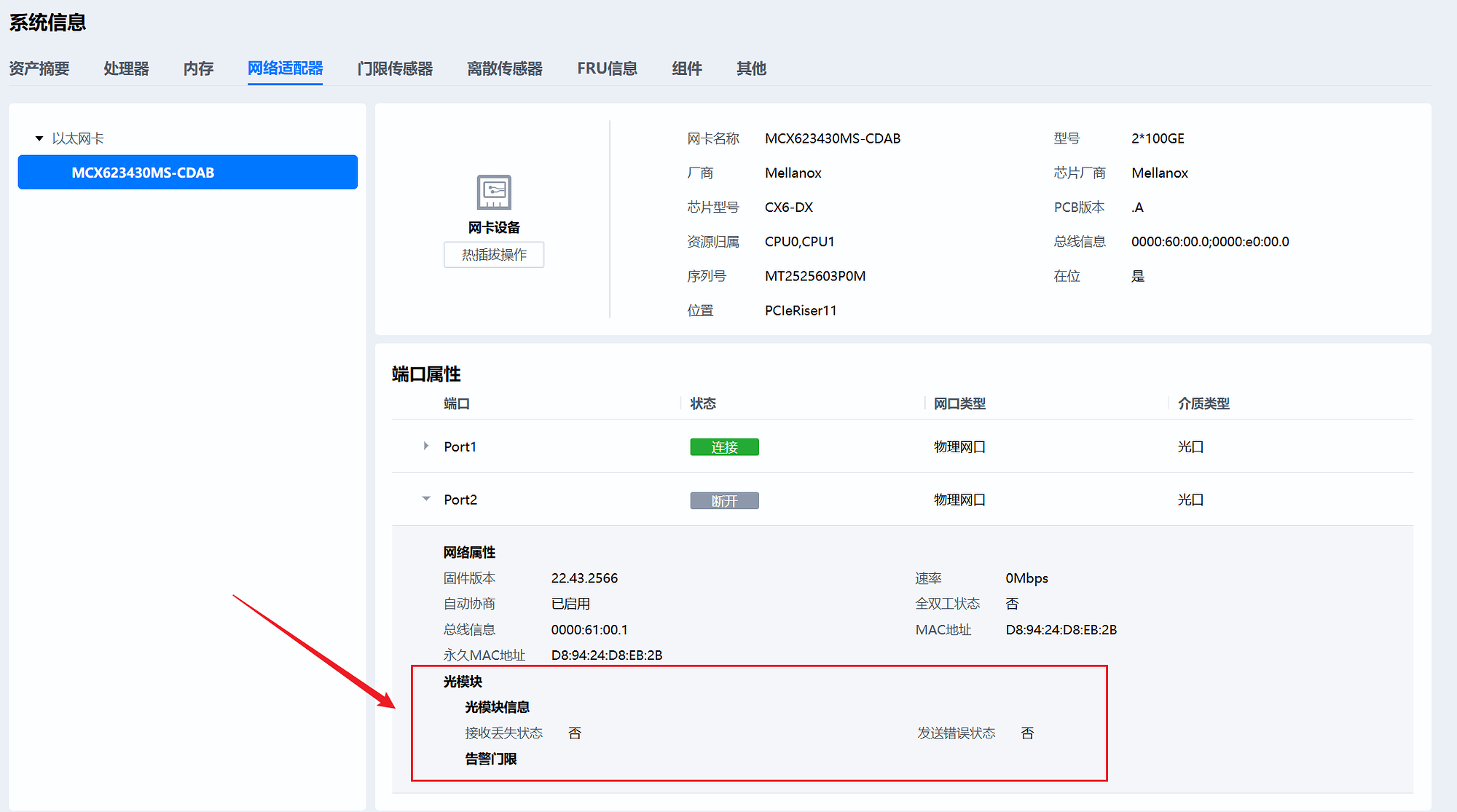Collapse the 以太网卡 tree node
The height and width of the screenshot is (812, 1457).
coord(39,138)
